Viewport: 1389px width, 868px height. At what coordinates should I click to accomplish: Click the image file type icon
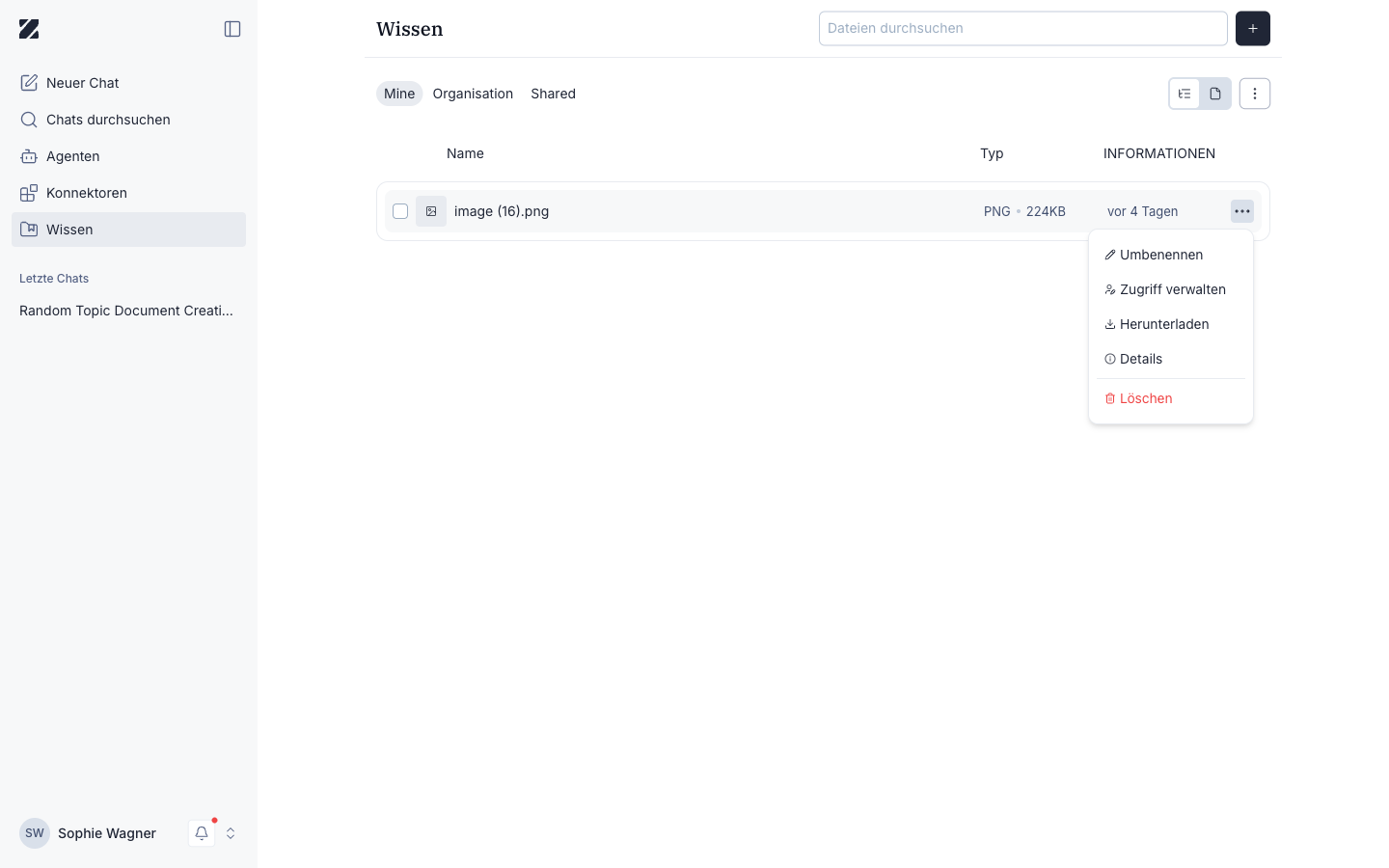pyautogui.click(x=431, y=211)
